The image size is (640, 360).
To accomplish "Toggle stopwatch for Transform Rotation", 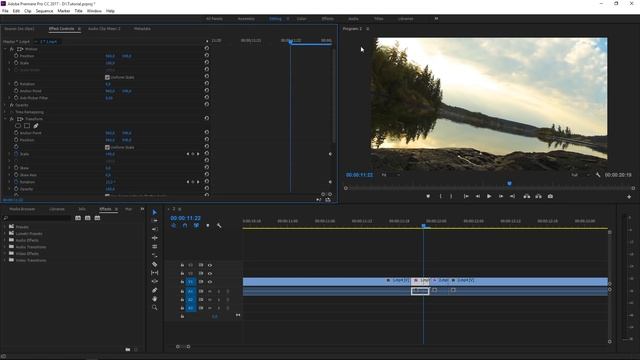I will coord(16,182).
